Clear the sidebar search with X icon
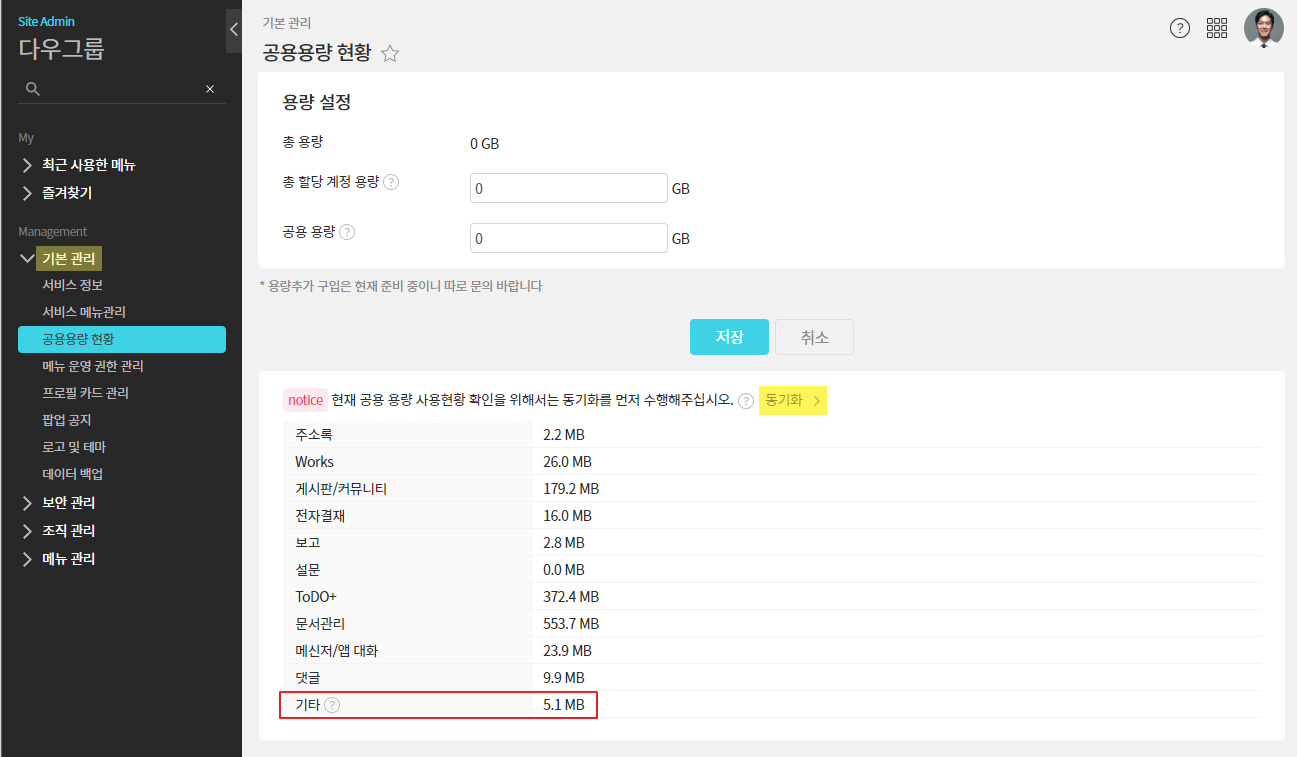1297x757 pixels. point(210,89)
